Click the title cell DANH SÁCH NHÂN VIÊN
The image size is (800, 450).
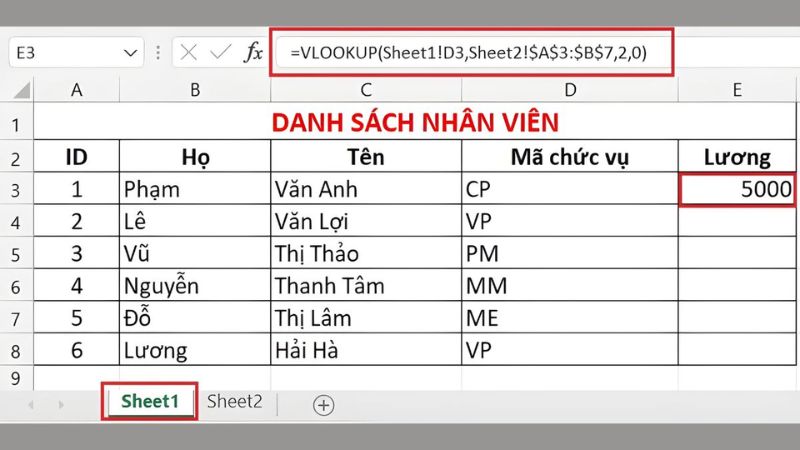click(415, 121)
